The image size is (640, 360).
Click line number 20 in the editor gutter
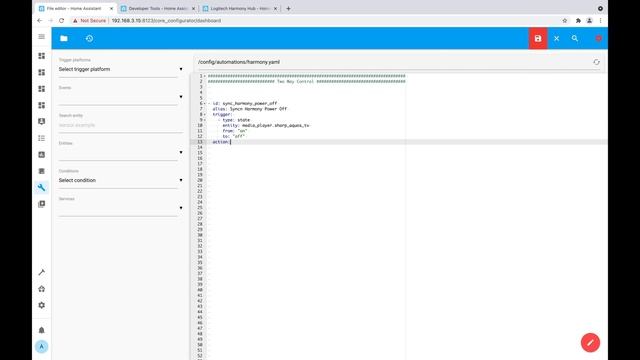(200, 180)
